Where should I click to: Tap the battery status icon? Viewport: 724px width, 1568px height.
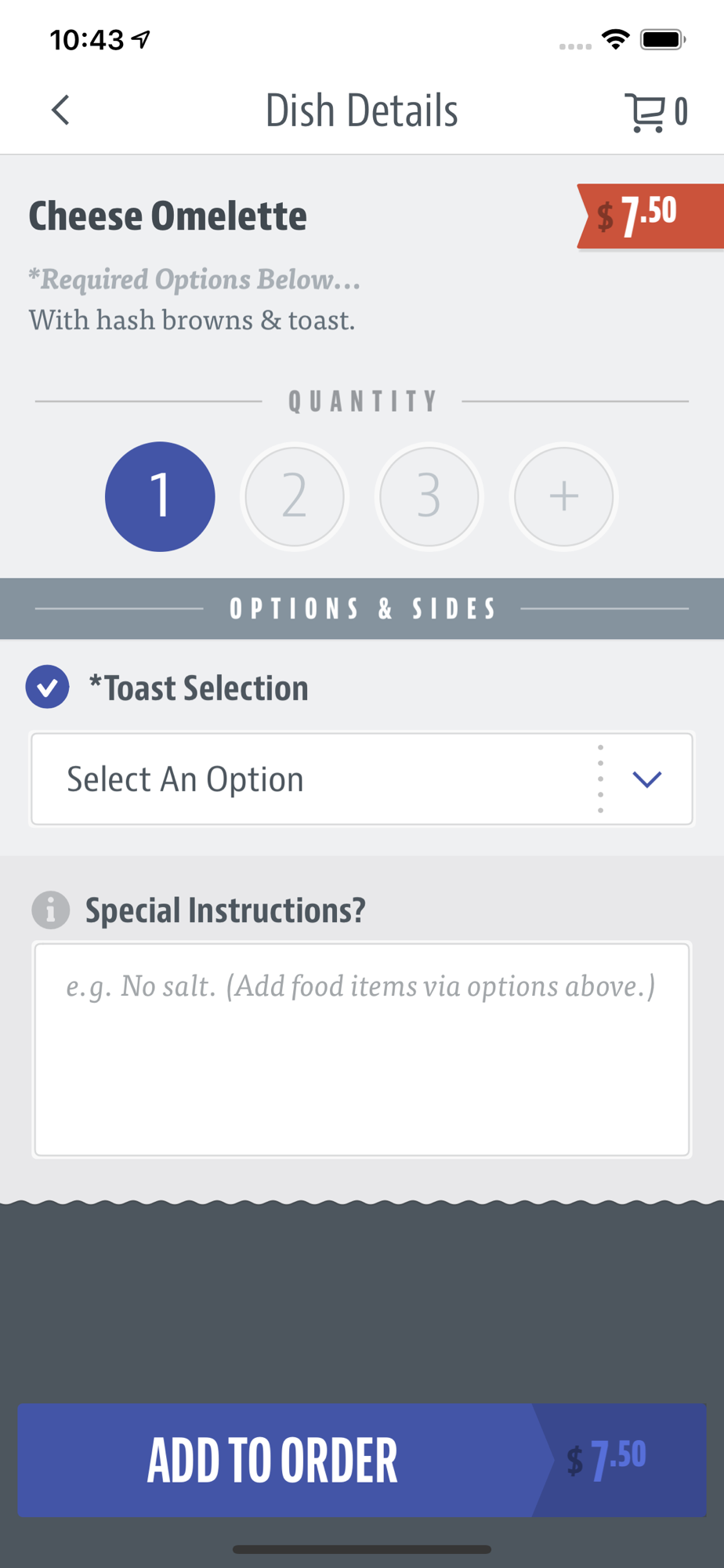click(x=663, y=39)
